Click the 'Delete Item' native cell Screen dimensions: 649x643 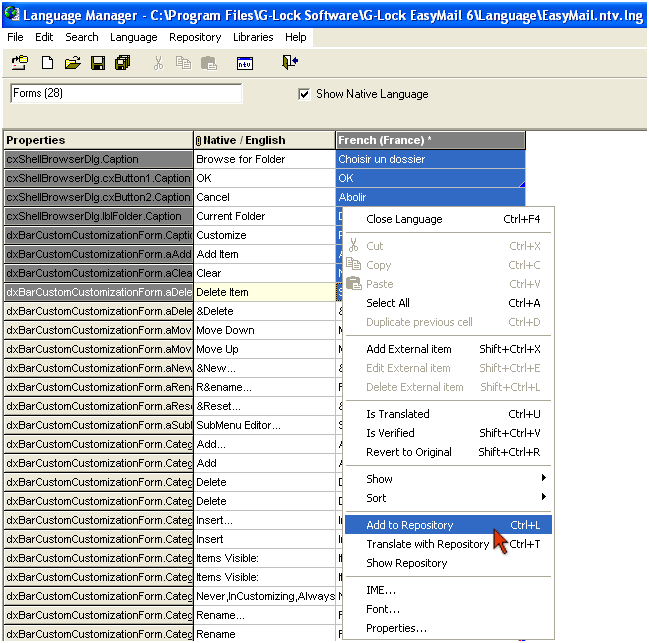(264, 293)
